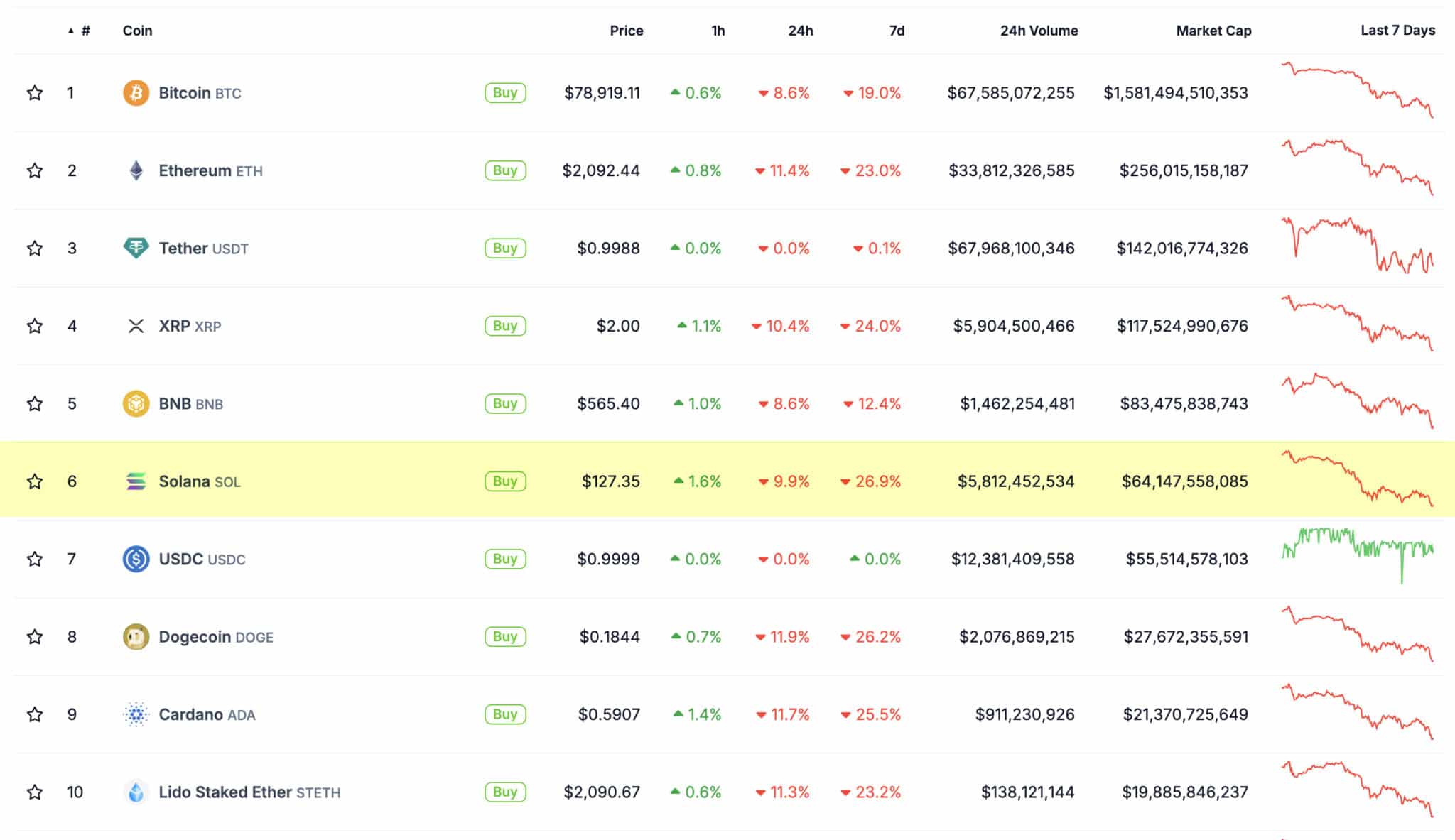Click Buy in the Cardano row
Viewport: 1455px width, 840px height.
click(x=505, y=714)
